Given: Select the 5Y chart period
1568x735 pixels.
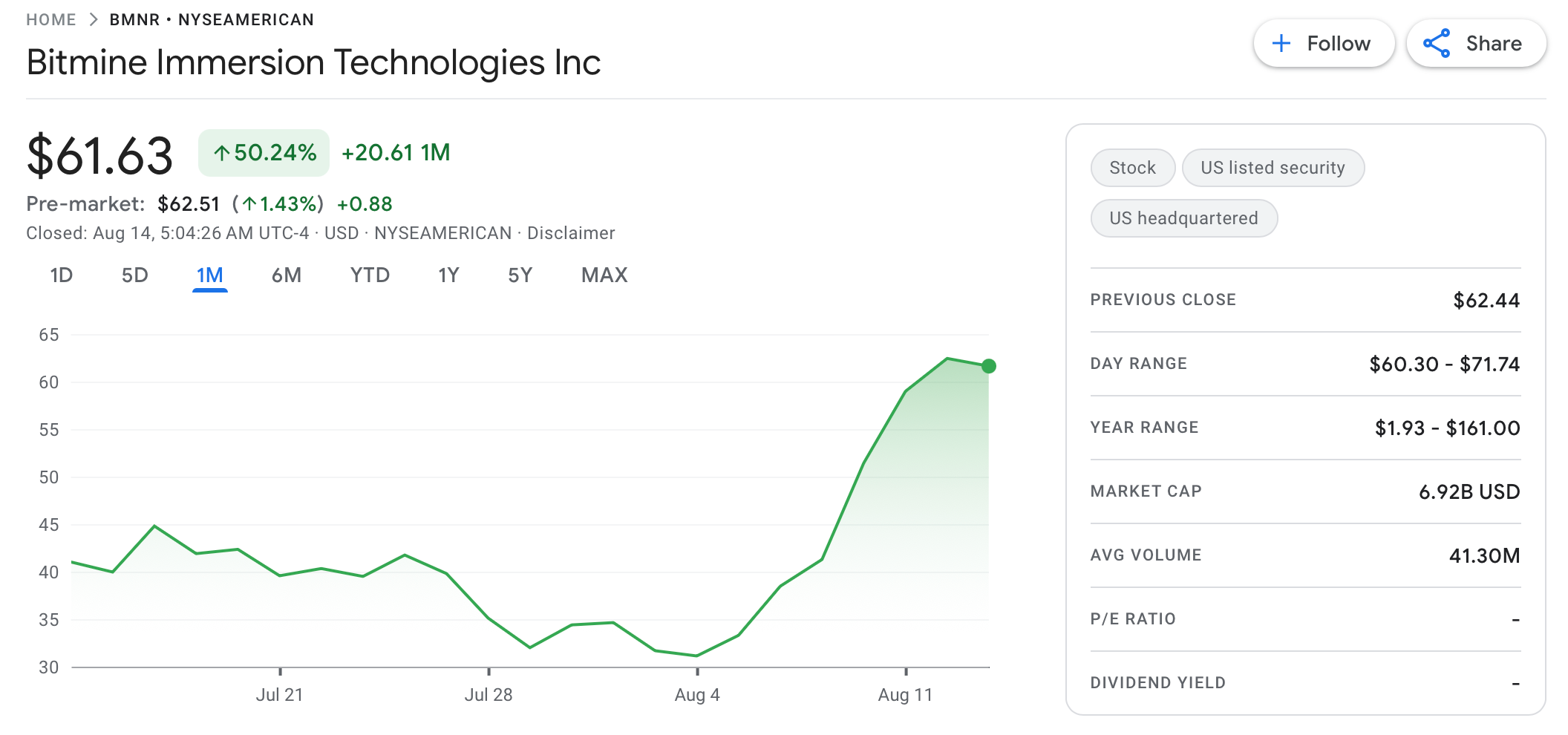Looking at the screenshot, I should [520, 275].
